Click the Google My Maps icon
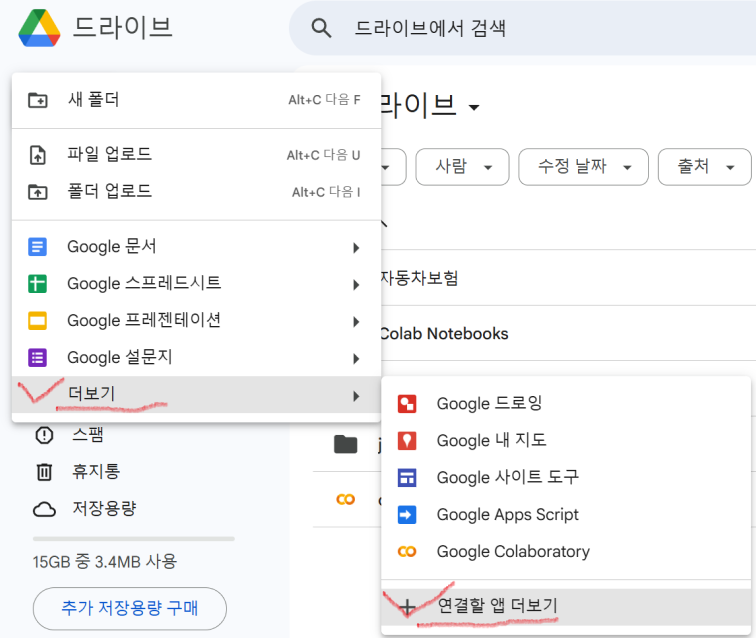756x638 pixels. pyautogui.click(x=407, y=441)
